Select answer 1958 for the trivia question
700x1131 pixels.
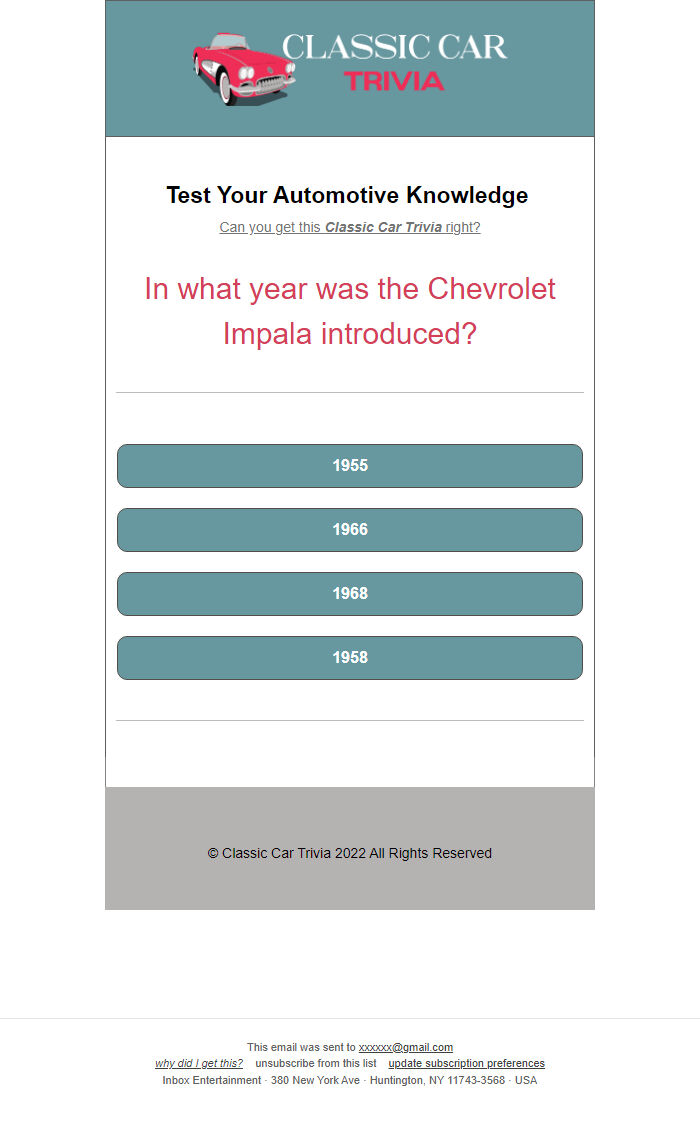(x=349, y=657)
